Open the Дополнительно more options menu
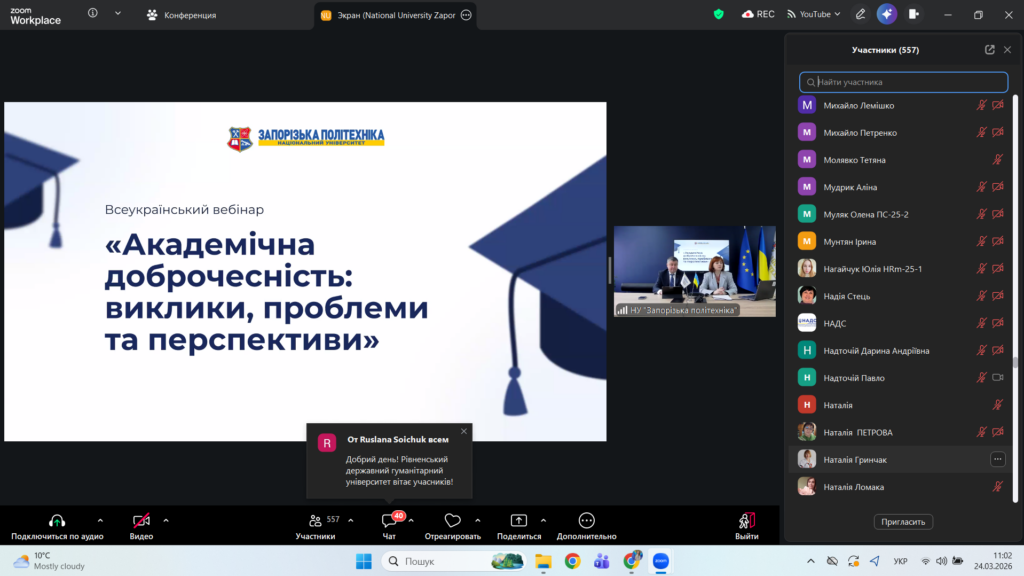Viewport: 1024px width, 576px height. [x=586, y=521]
